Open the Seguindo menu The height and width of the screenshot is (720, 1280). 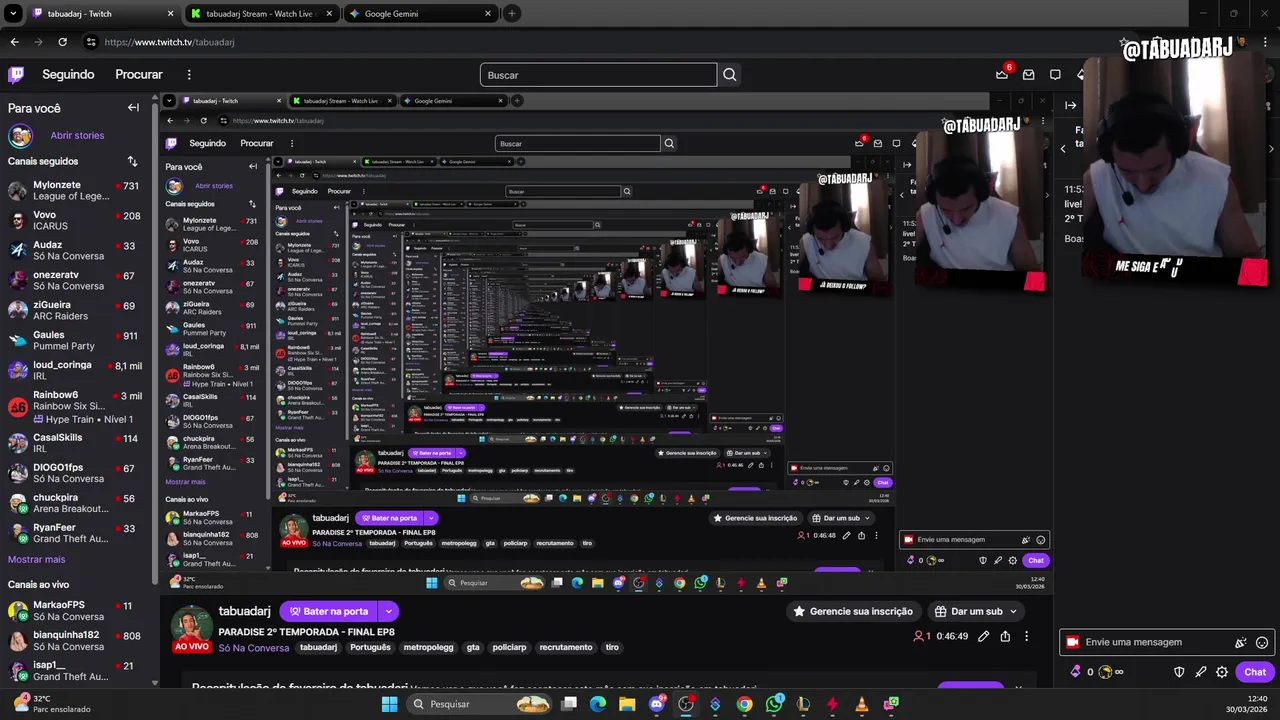pyautogui.click(x=68, y=74)
